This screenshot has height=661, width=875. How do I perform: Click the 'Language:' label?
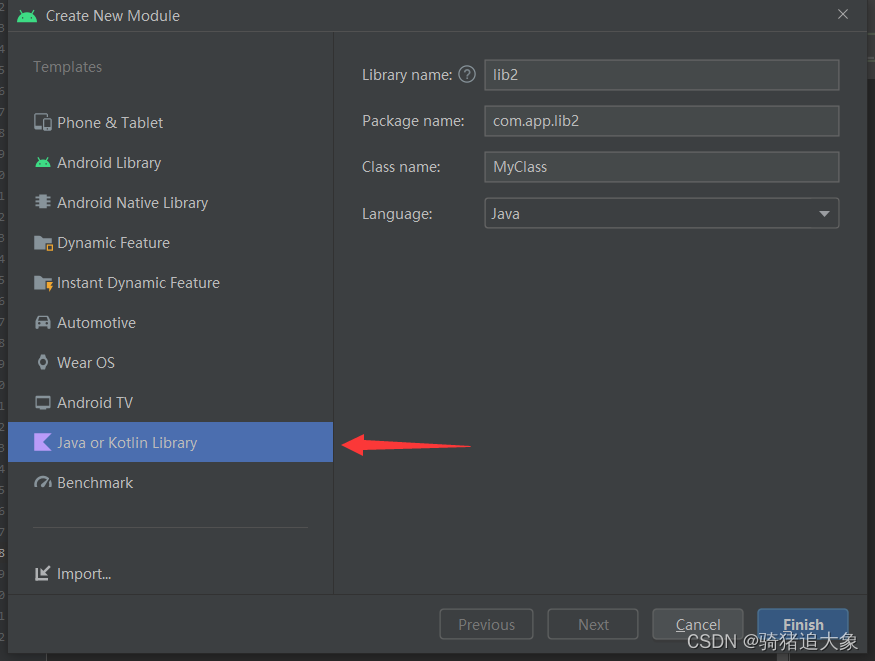tap(397, 214)
